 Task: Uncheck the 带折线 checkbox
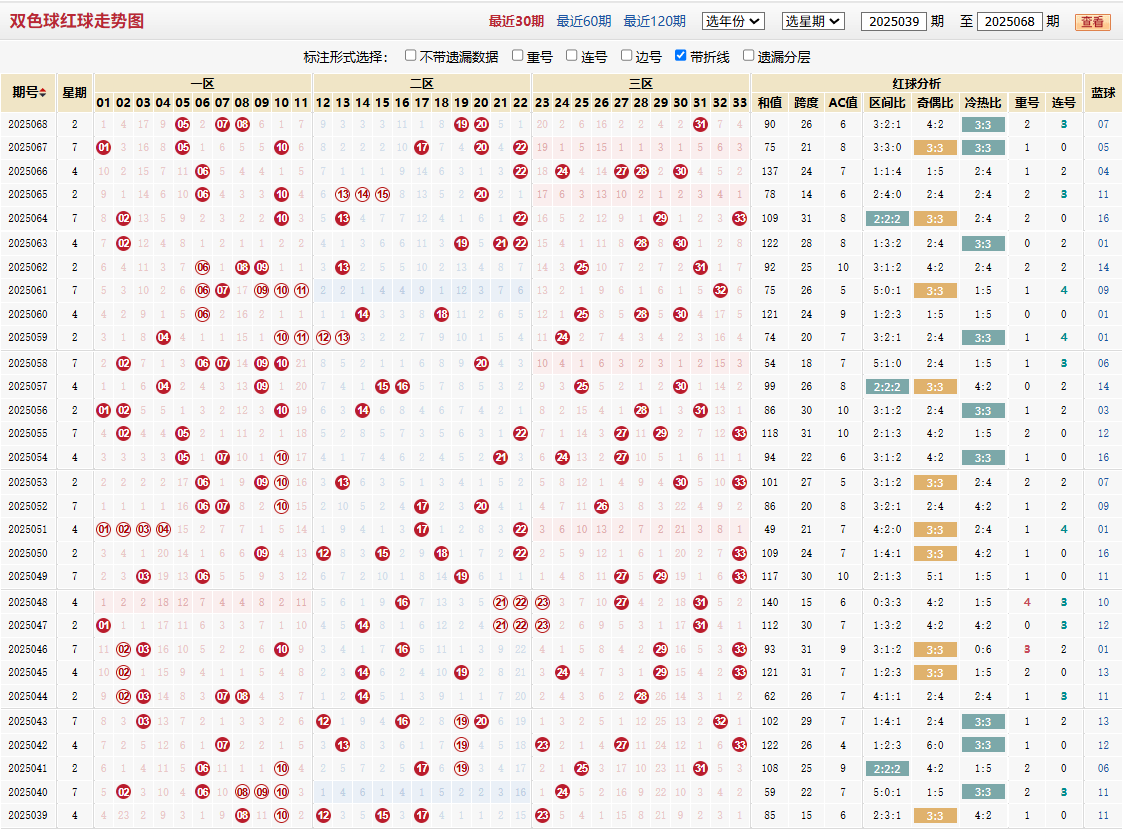[x=680, y=55]
